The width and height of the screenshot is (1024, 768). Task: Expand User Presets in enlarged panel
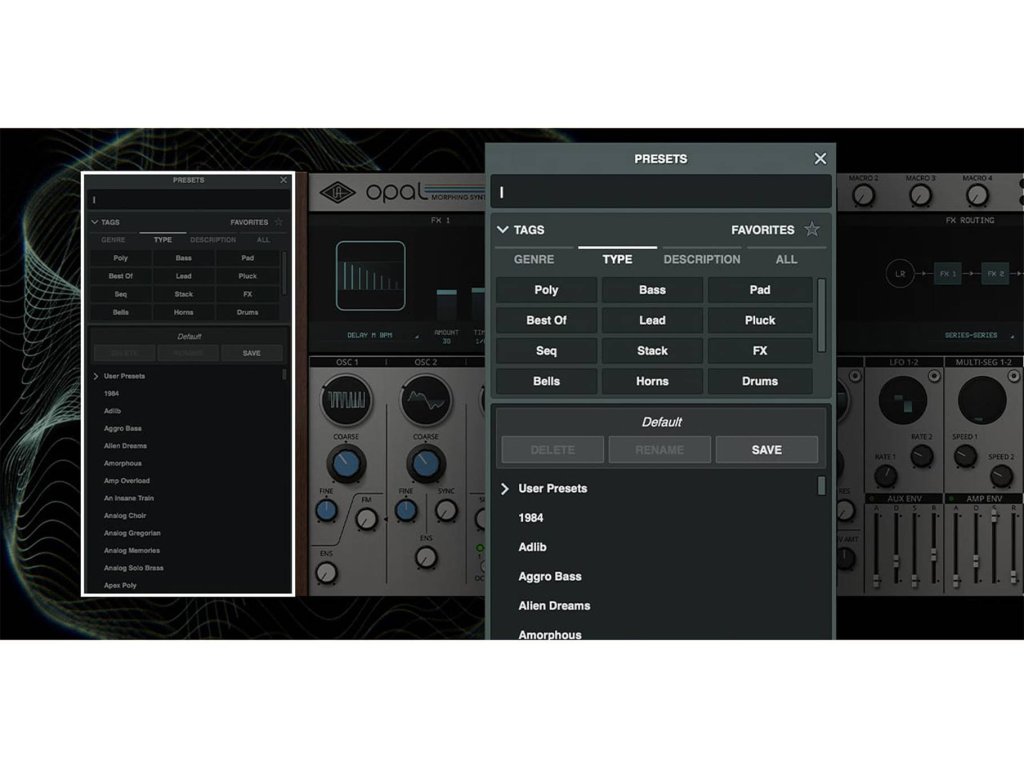504,488
